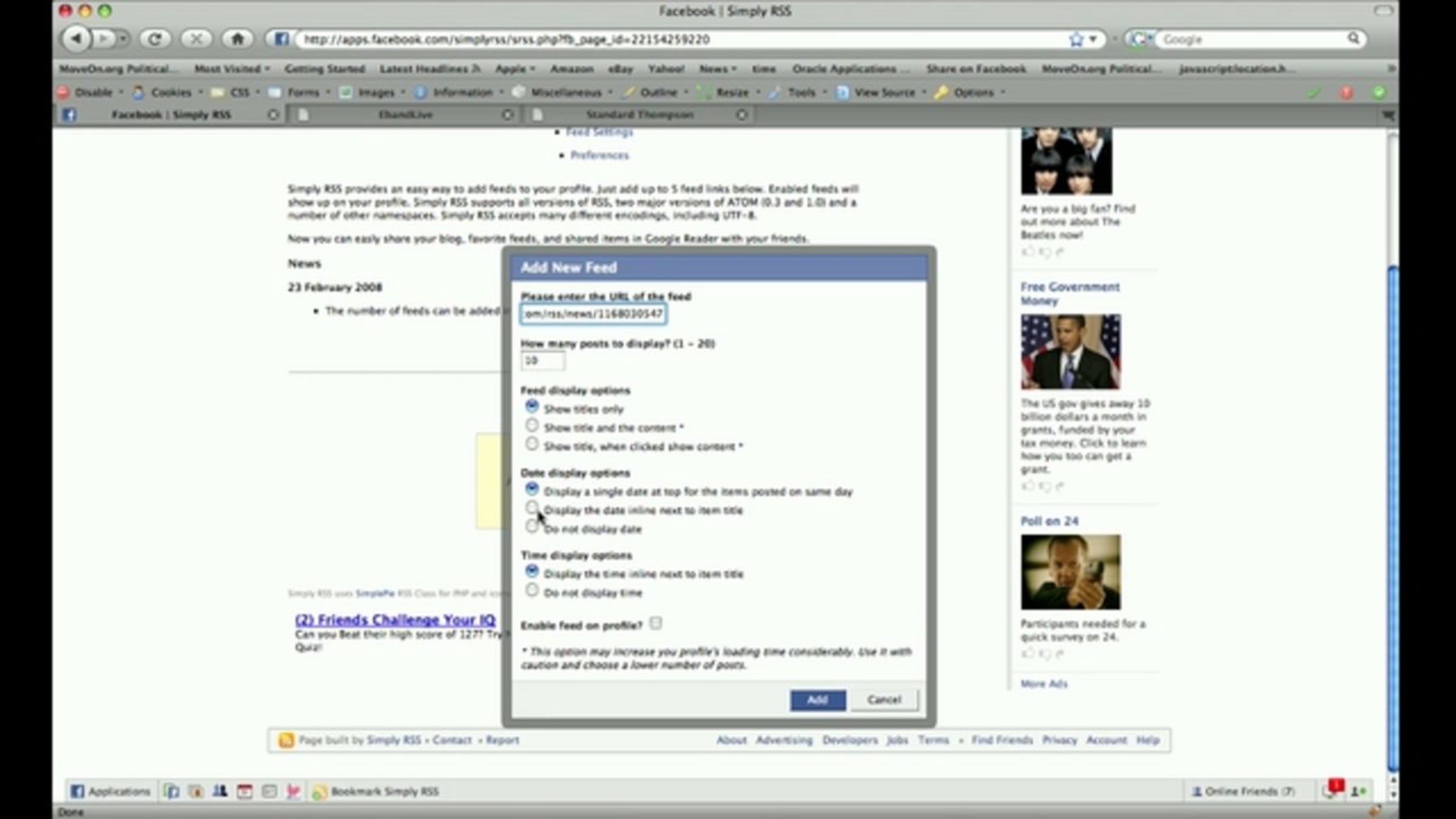The height and width of the screenshot is (819, 1456).
Task: Check 'Enable feed on profile' checkbox
Action: coord(656,623)
